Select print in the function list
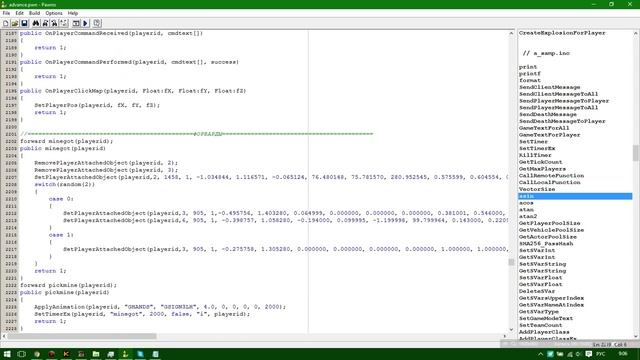Image resolution: width=640 pixels, height=360 pixels. point(528,67)
